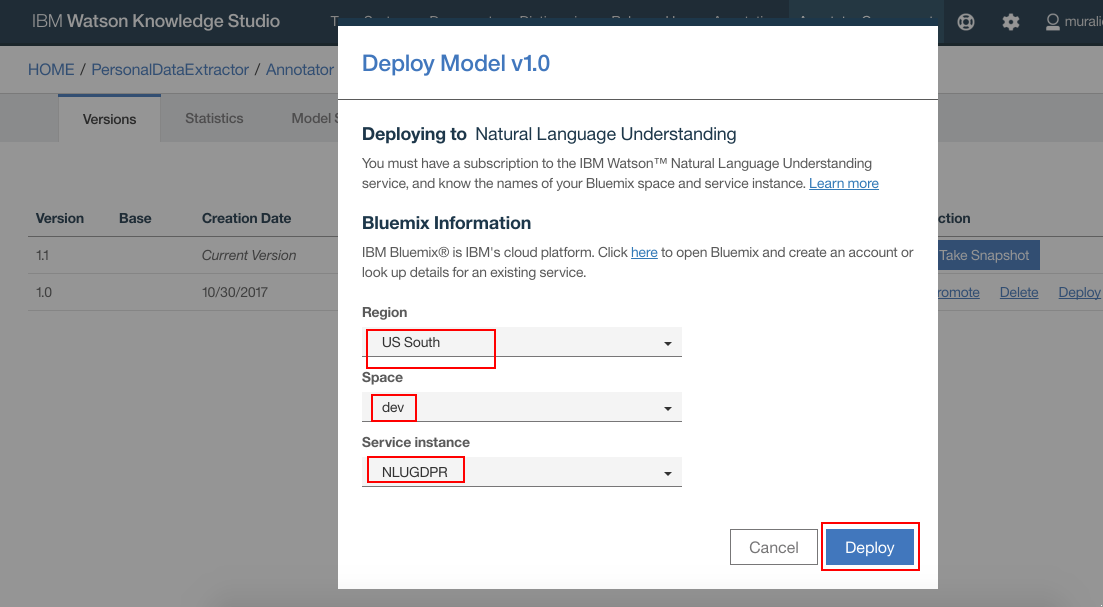Expand the Region dropdown arrow

click(668, 343)
